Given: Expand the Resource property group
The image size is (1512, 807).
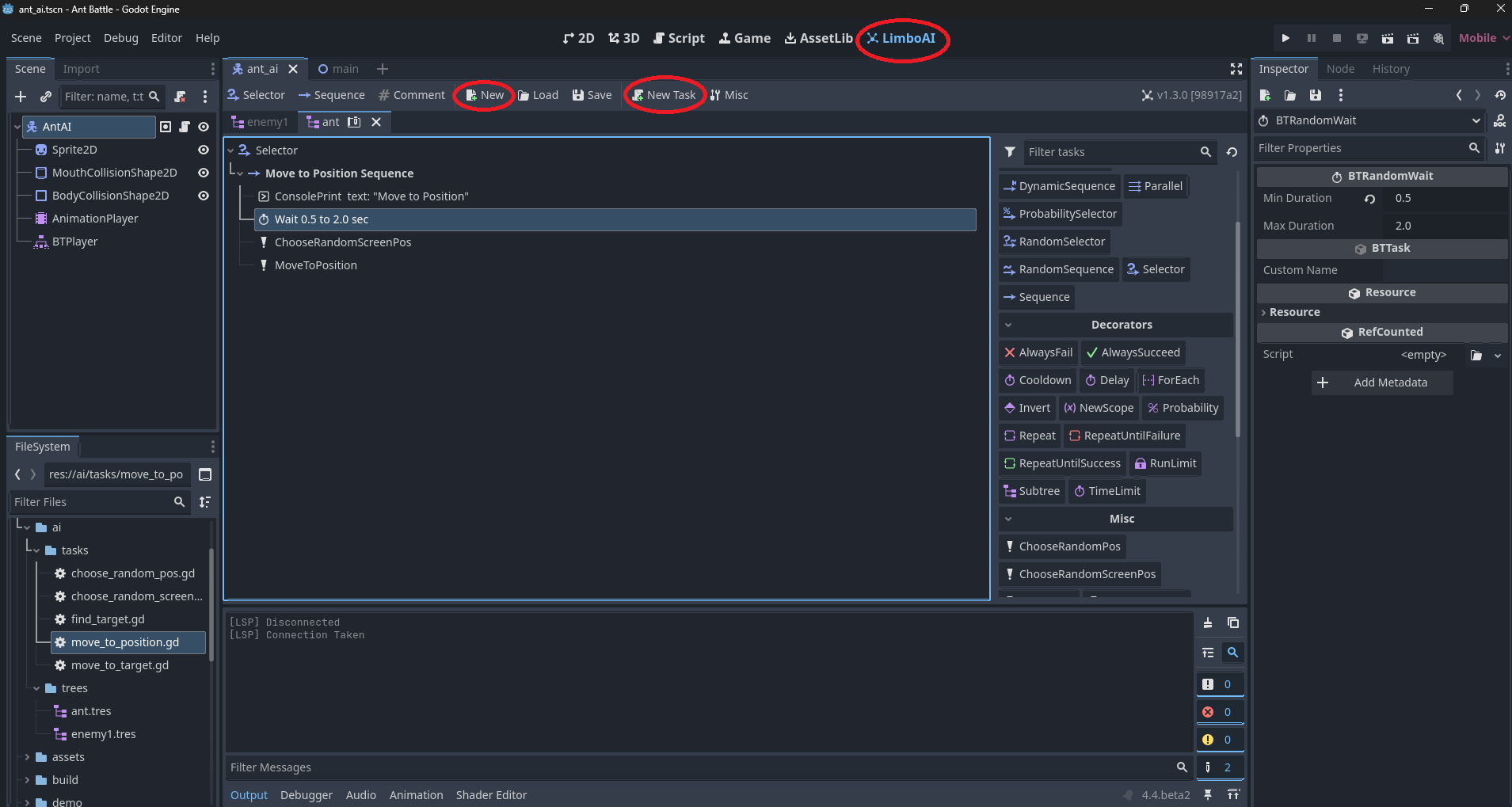Looking at the screenshot, I should [x=1263, y=313].
